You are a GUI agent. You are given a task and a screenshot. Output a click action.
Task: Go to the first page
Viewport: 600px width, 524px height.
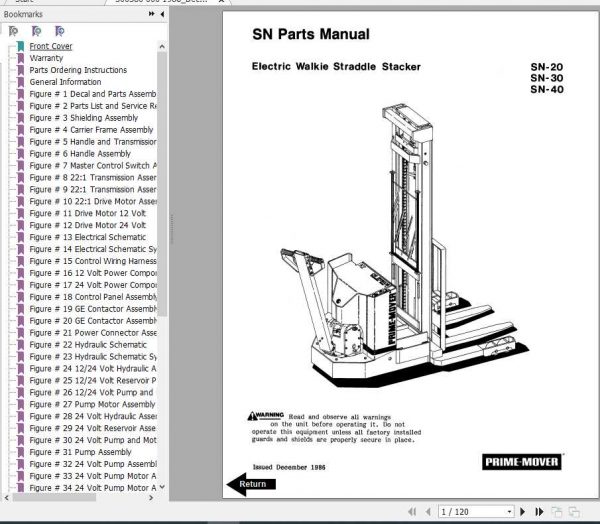pyautogui.click(x=412, y=512)
